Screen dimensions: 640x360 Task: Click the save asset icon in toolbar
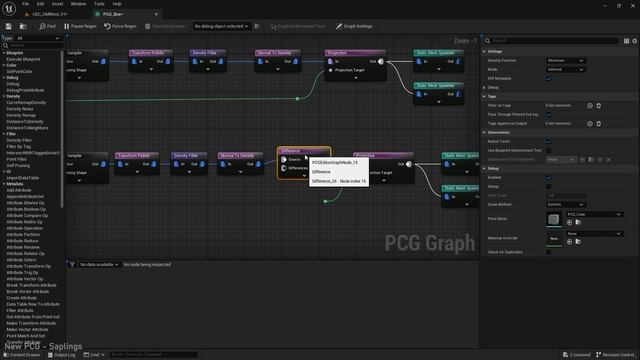point(9,26)
